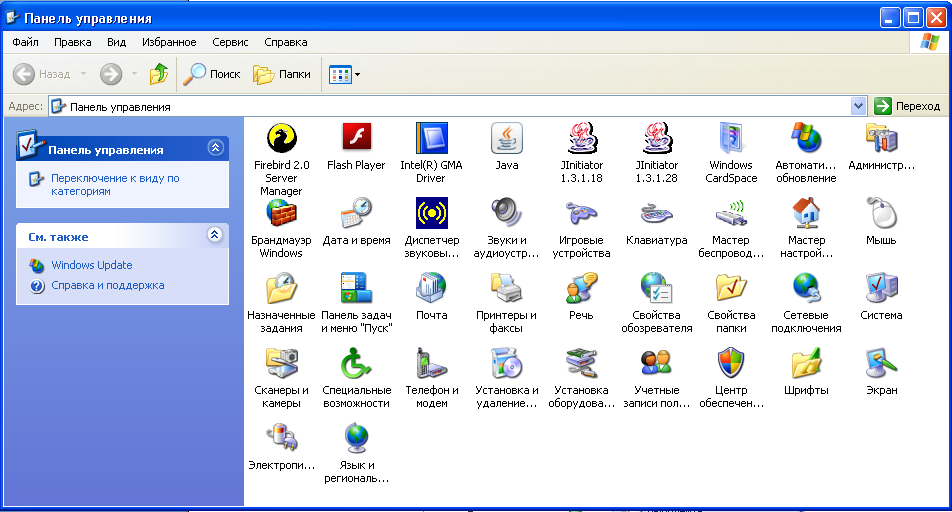The image size is (952, 512).
Task: Open the Клавиатура icon
Action: tap(656, 214)
